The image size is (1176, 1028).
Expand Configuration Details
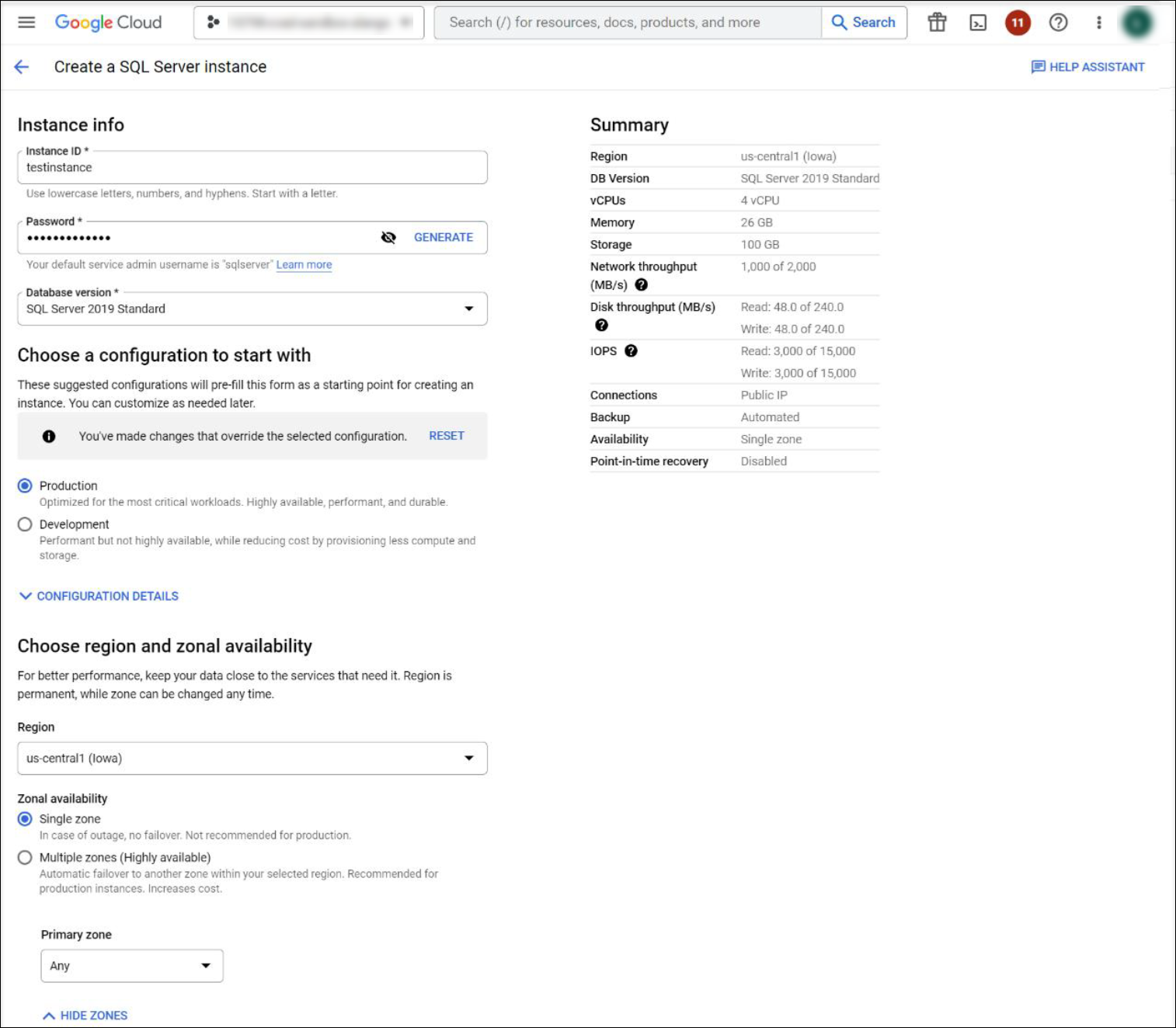click(x=106, y=596)
